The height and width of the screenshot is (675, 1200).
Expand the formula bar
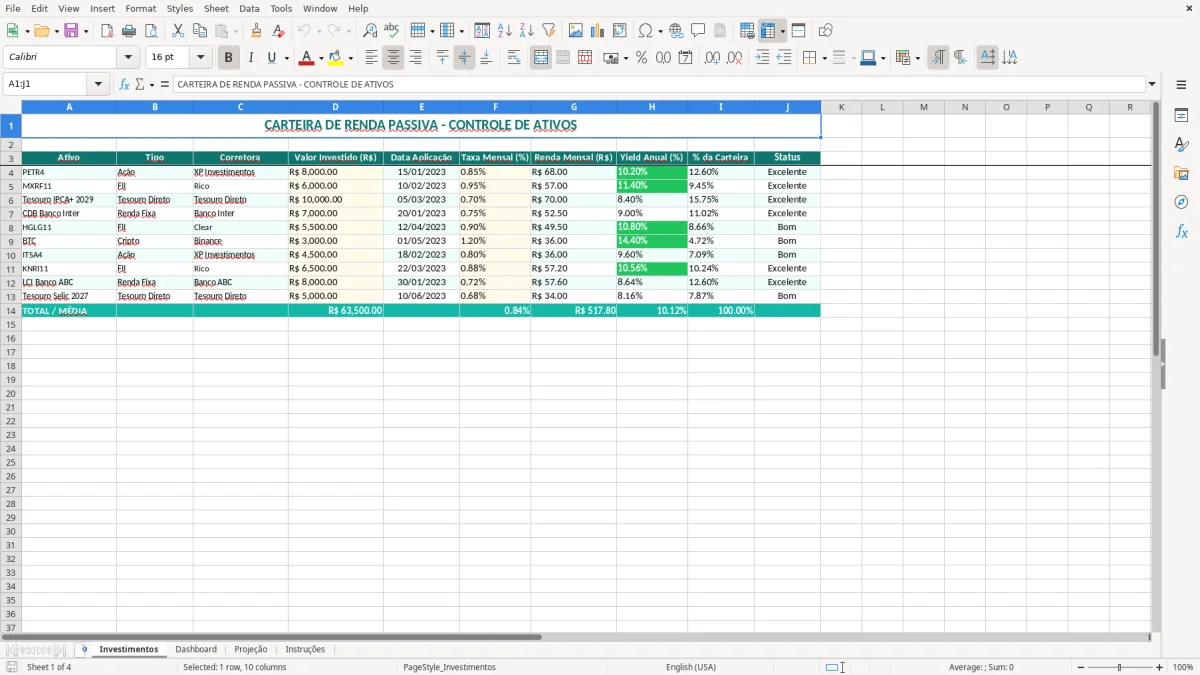click(x=1153, y=84)
